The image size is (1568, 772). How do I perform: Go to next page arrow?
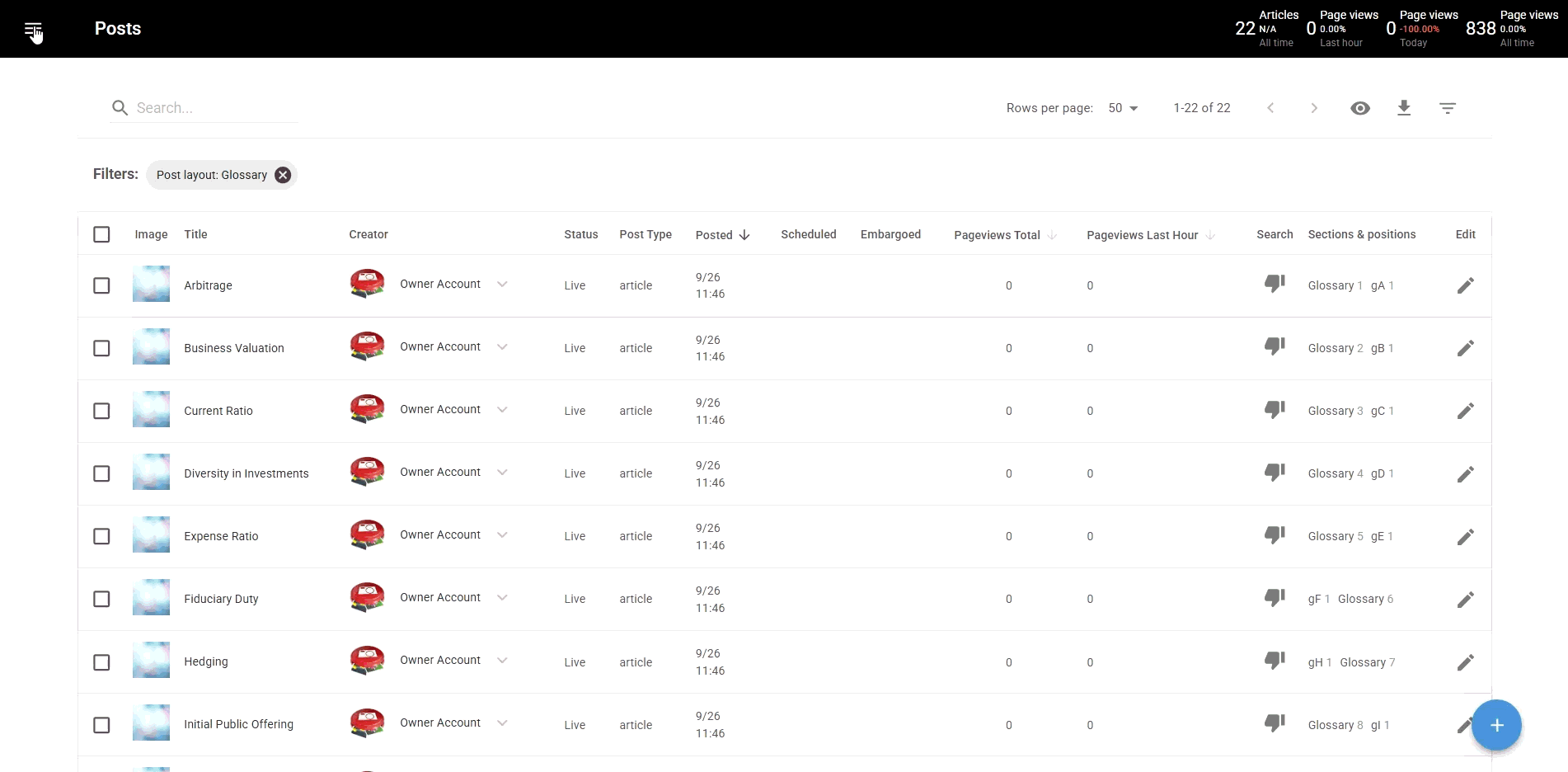[x=1314, y=108]
